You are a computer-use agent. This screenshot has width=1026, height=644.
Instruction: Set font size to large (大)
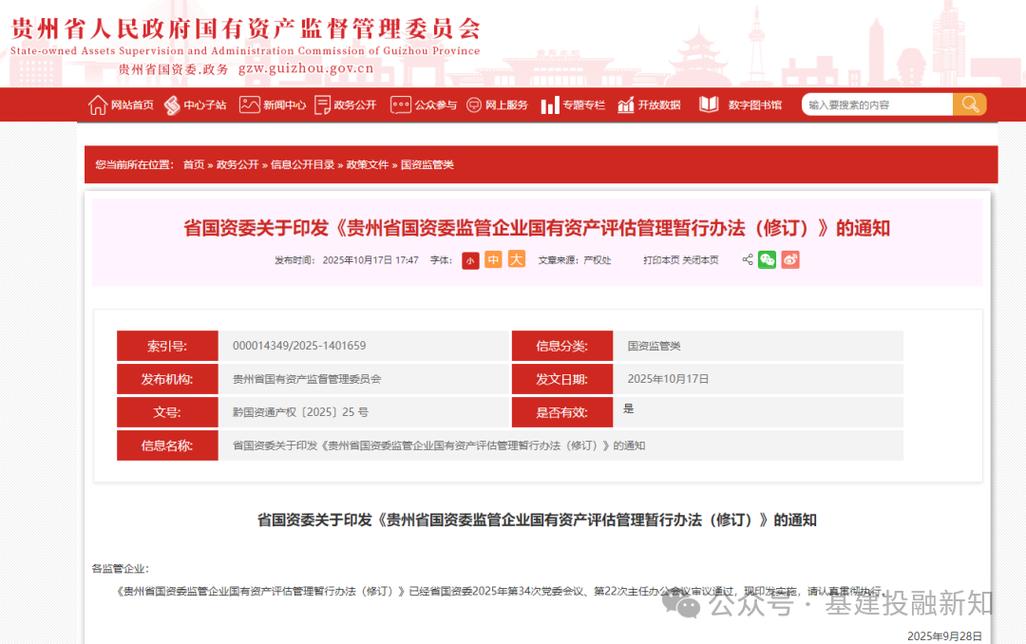[x=517, y=259]
